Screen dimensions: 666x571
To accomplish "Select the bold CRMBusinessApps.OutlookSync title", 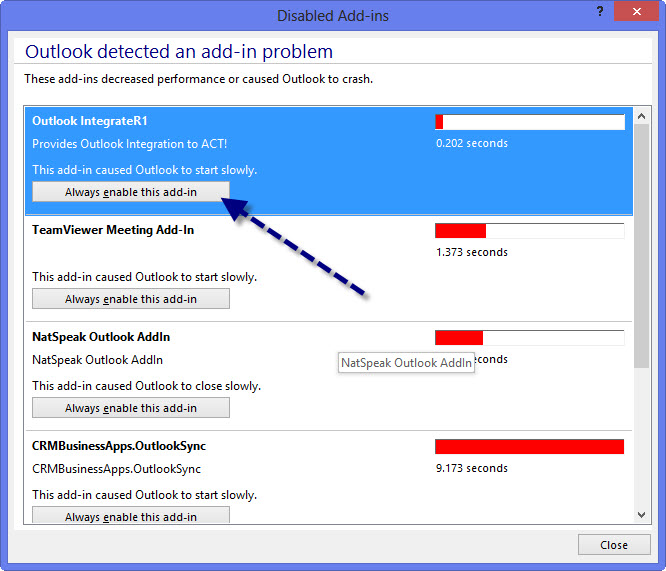I will (119, 446).
